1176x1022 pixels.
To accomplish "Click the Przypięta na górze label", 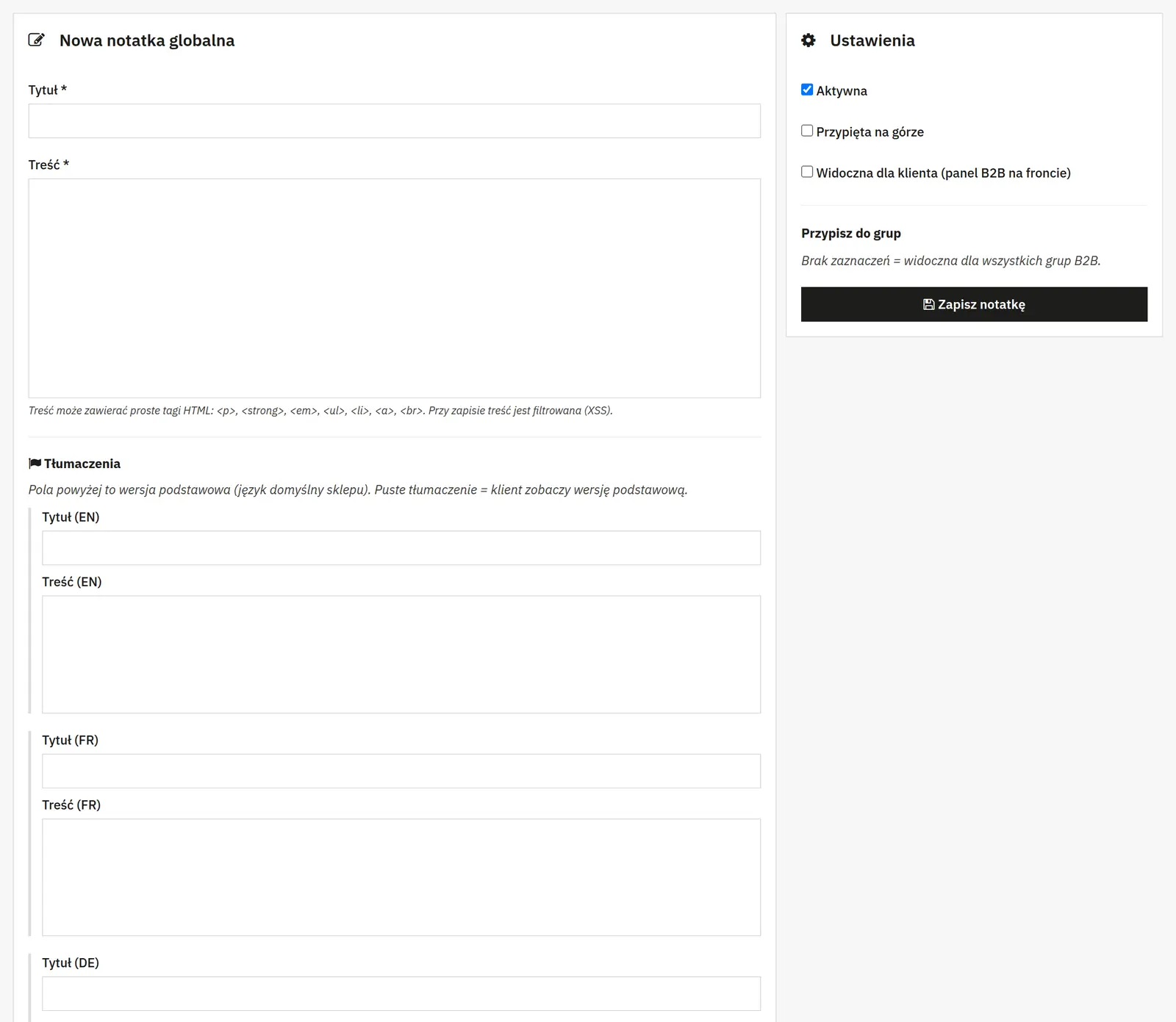I will coord(870,132).
